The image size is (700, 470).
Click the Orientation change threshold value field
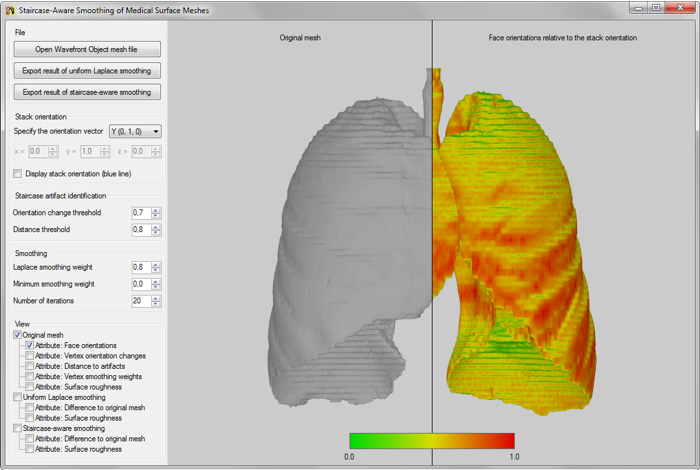tap(142, 213)
